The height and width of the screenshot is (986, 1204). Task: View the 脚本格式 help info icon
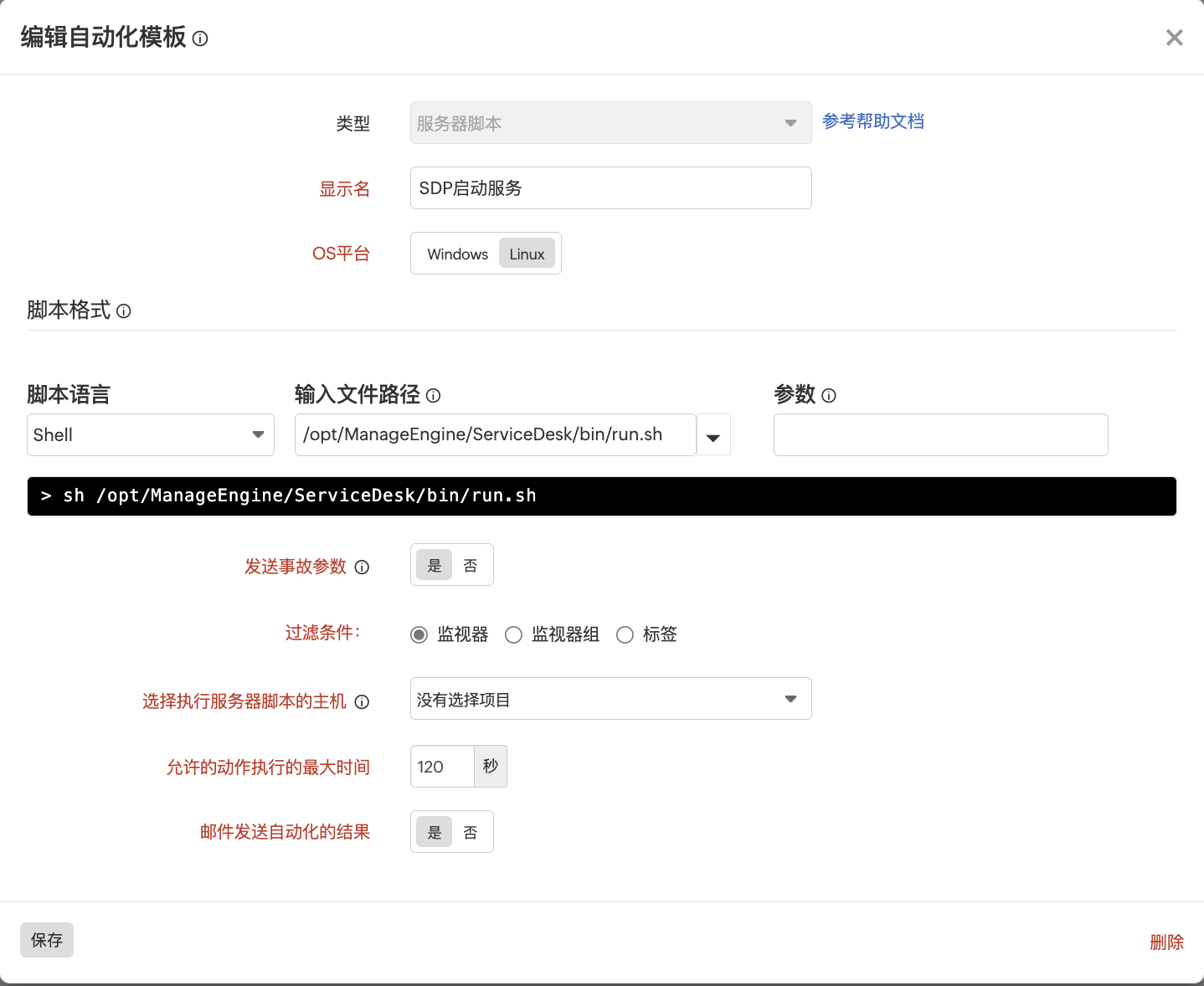123,311
